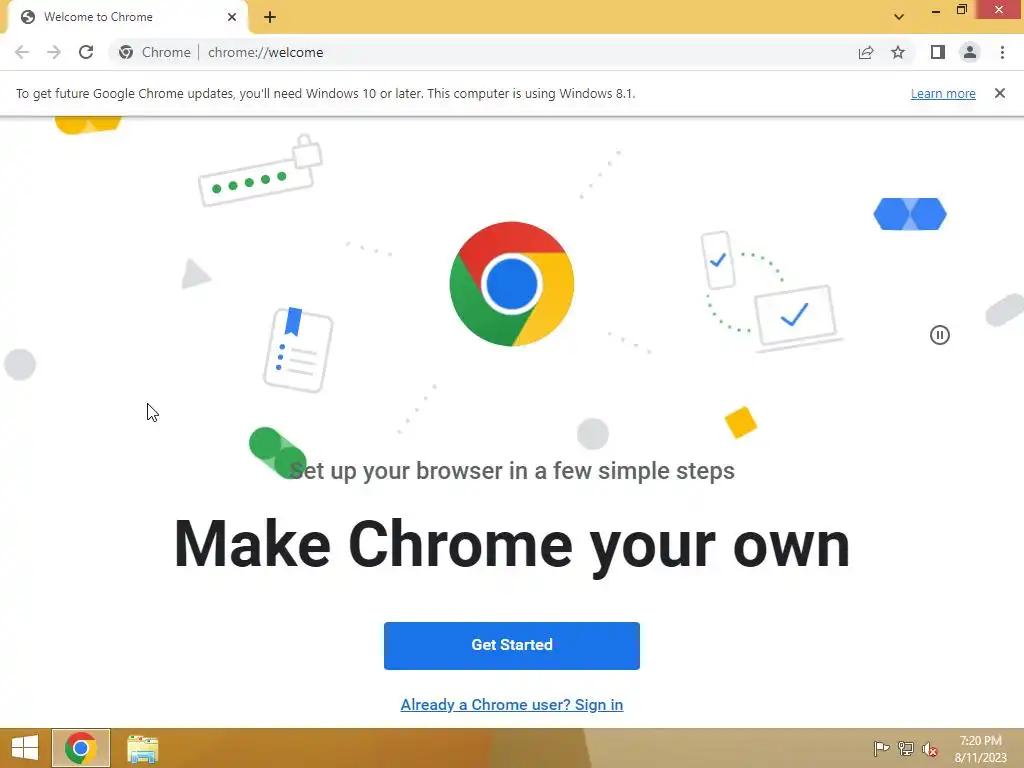Reload the current page

86,52
